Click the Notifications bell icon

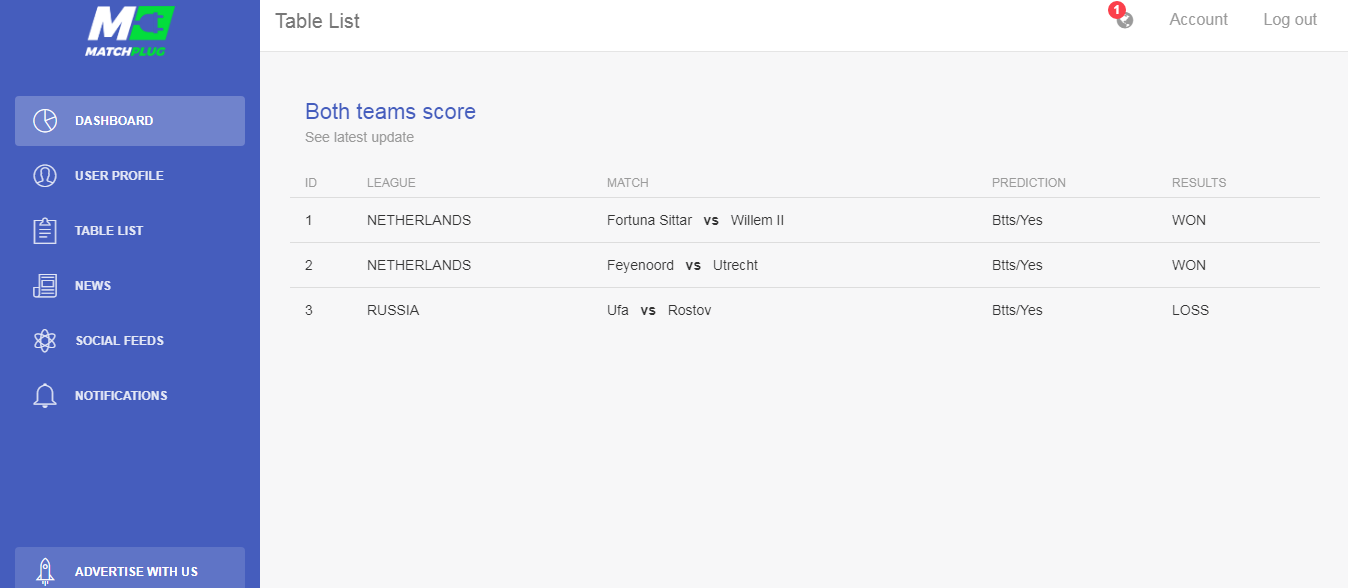coord(45,396)
